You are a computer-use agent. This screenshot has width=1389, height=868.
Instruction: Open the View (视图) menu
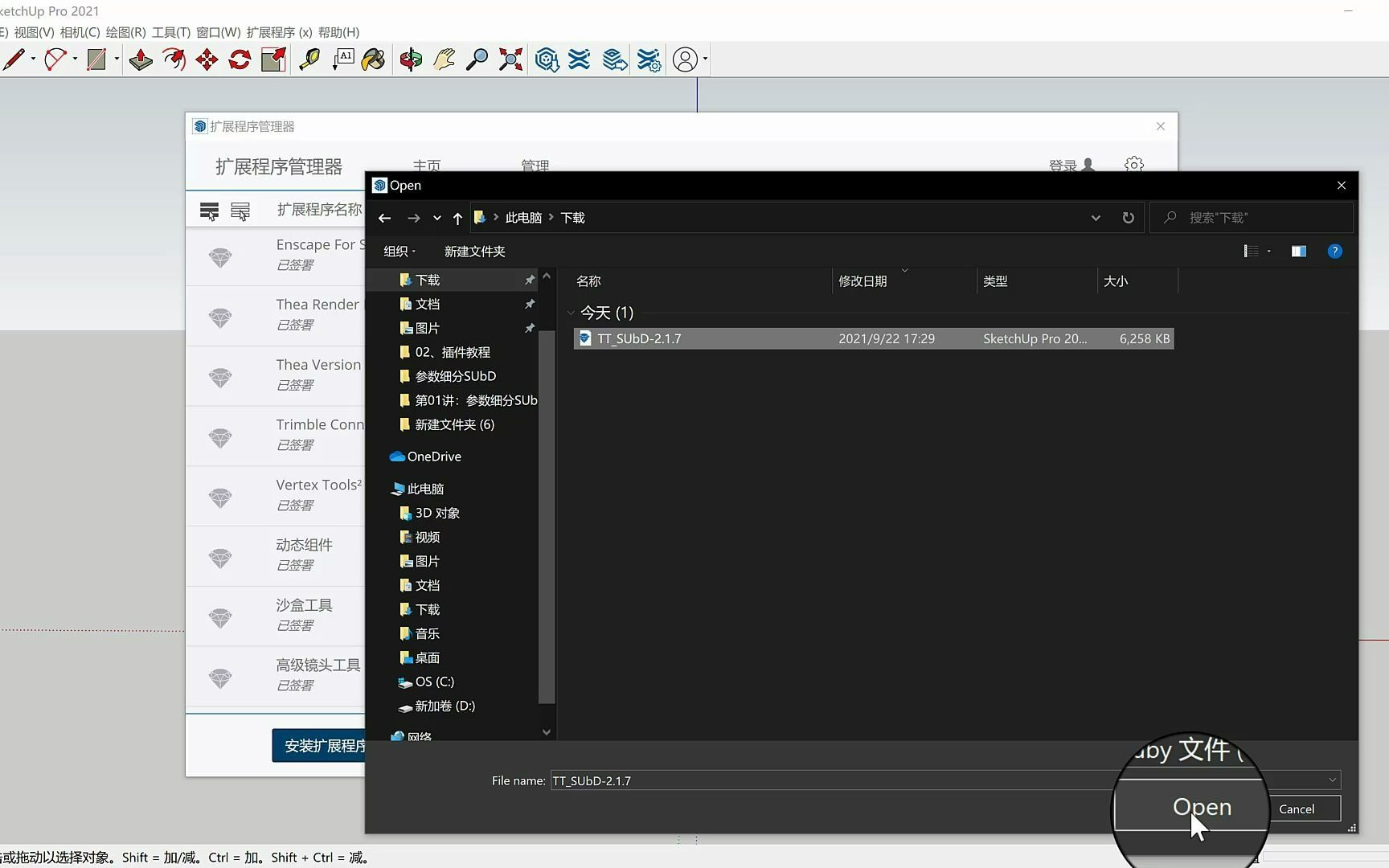34,32
